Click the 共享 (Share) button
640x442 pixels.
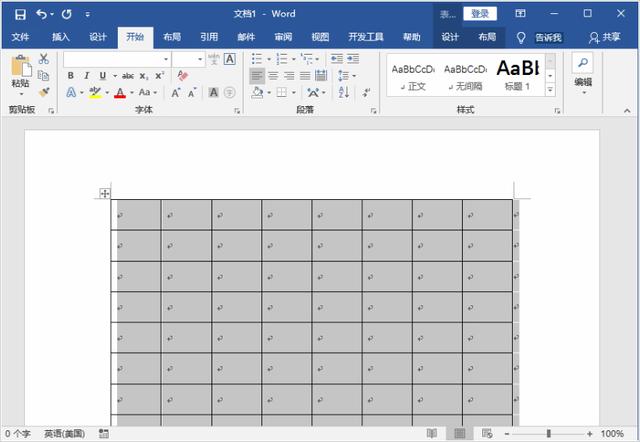point(605,38)
